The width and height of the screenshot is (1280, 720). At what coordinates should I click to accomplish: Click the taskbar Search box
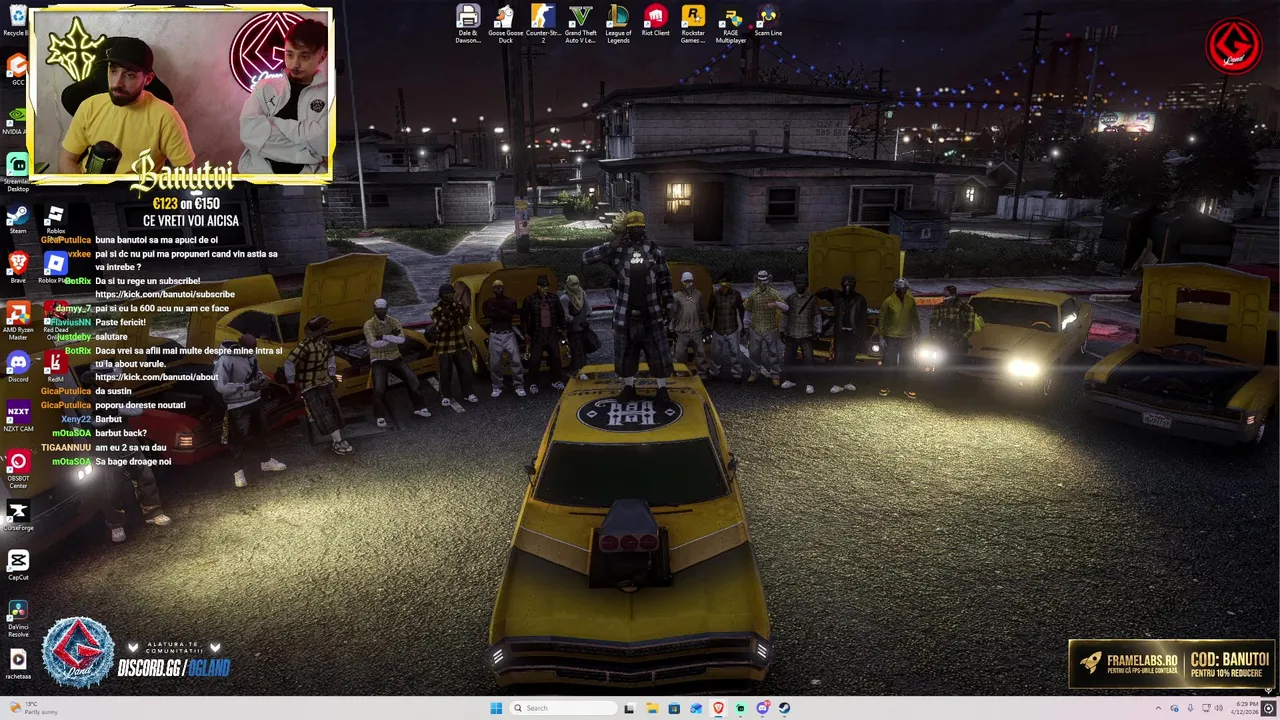(561, 708)
